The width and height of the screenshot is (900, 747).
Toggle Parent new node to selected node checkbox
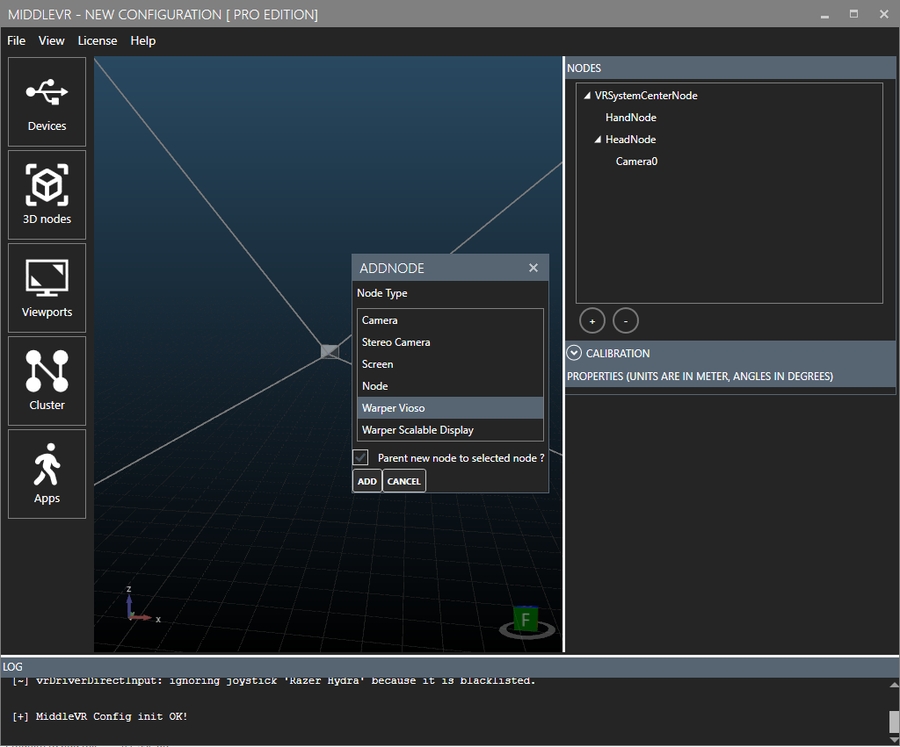[361, 457]
